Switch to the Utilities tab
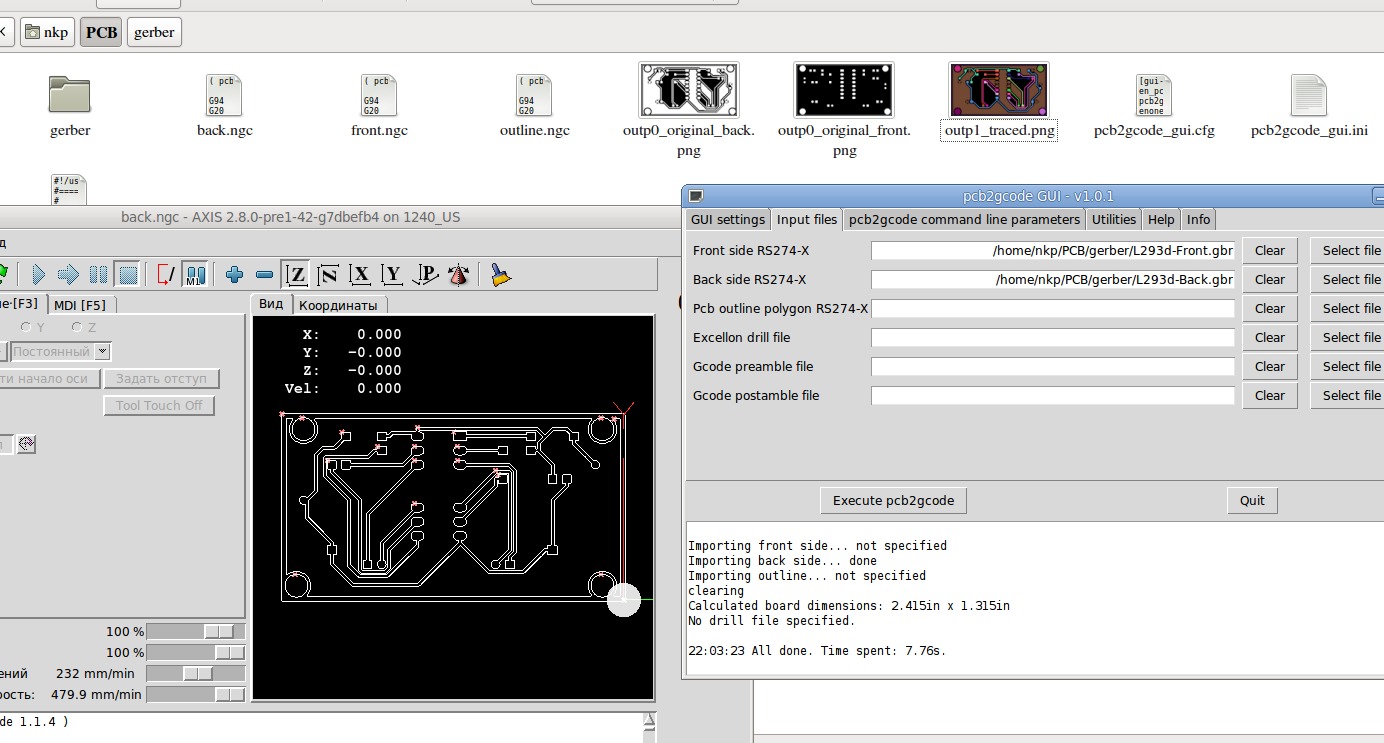The width and height of the screenshot is (1384, 743). (1113, 219)
